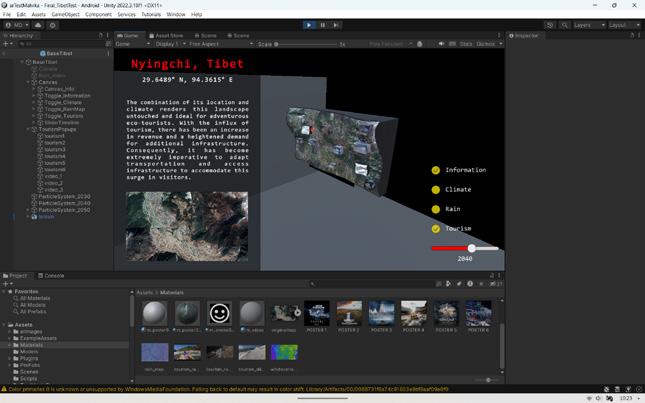This screenshot has width=645, height=403.
Task: Click the Hierarchy add plus icon
Action: [5, 44]
